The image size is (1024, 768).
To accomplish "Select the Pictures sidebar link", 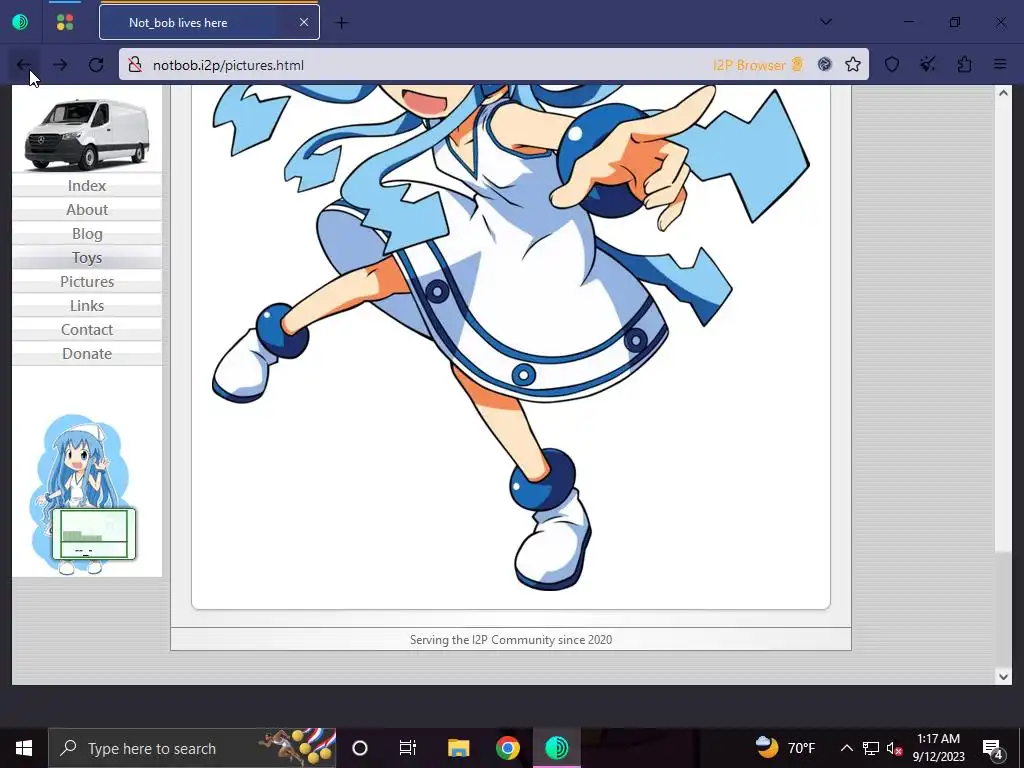I will pos(87,281).
